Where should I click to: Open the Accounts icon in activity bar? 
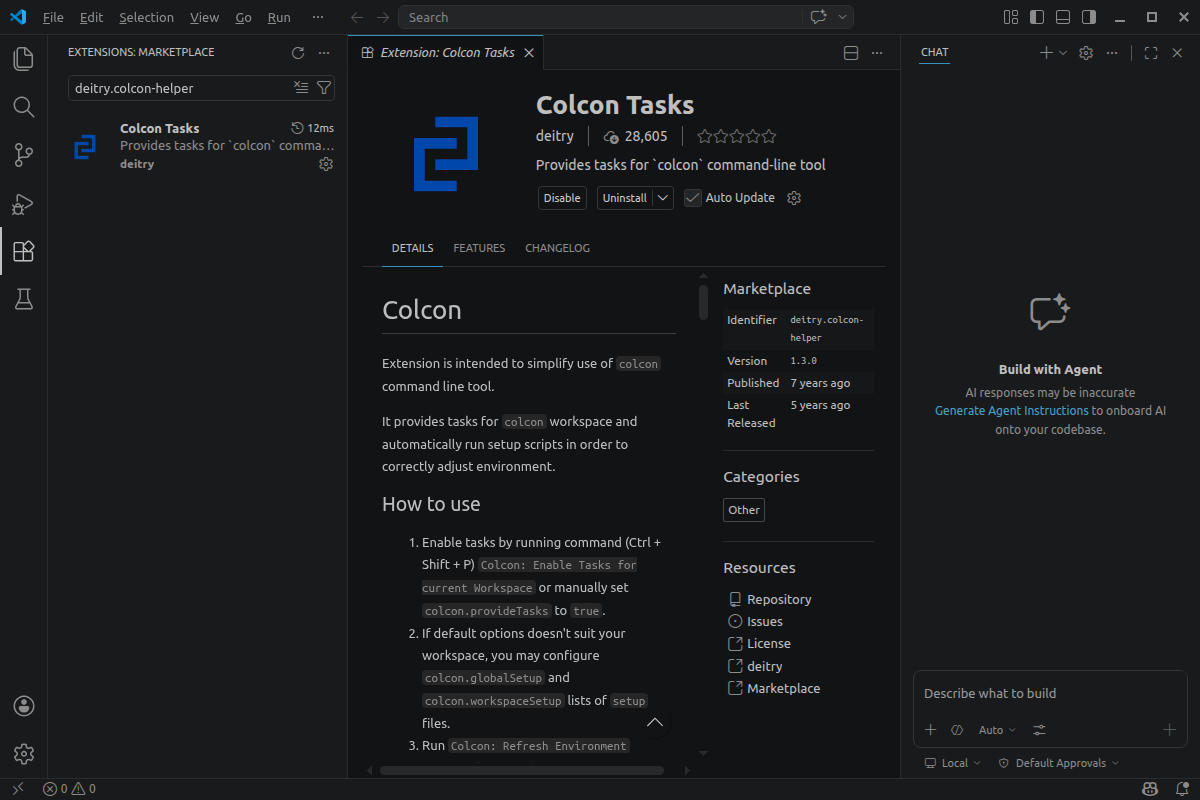24,706
